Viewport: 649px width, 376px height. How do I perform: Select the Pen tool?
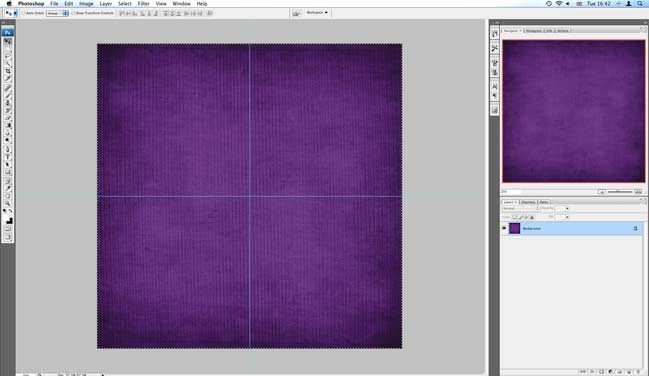click(x=8, y=149)
